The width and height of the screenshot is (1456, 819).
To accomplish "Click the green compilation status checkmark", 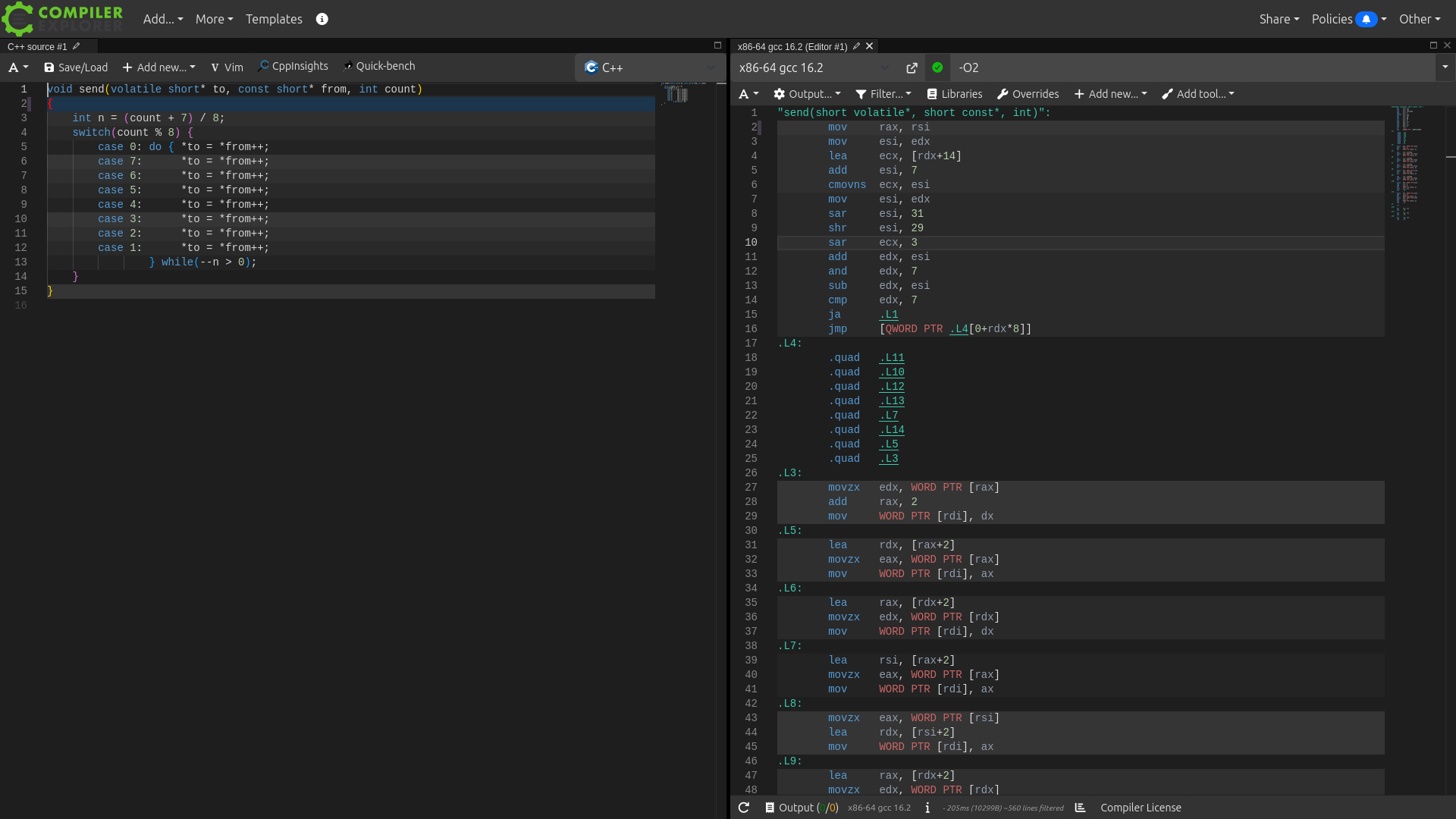I will [x=937, y=67].
